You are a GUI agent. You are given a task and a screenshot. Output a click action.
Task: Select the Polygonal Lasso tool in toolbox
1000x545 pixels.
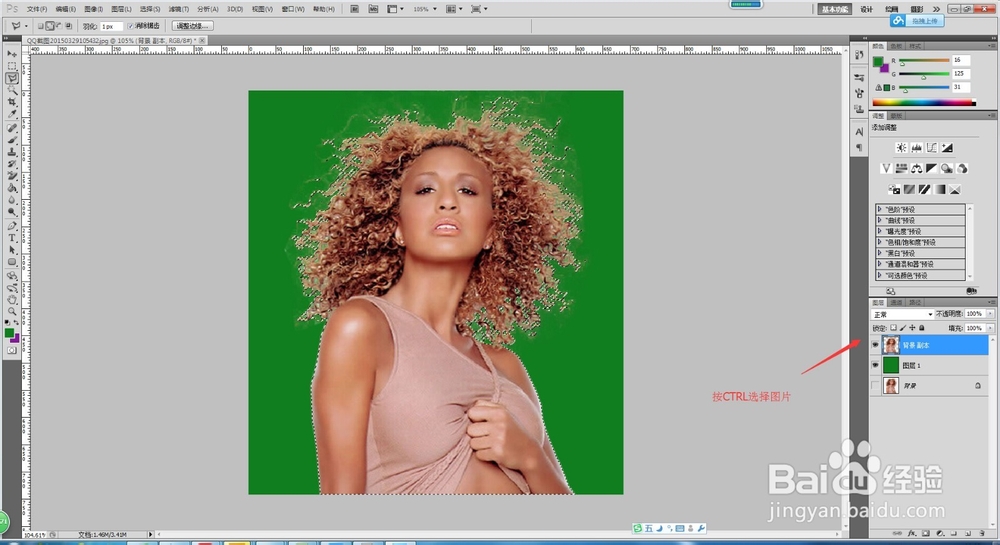click(x=11, y=78)
